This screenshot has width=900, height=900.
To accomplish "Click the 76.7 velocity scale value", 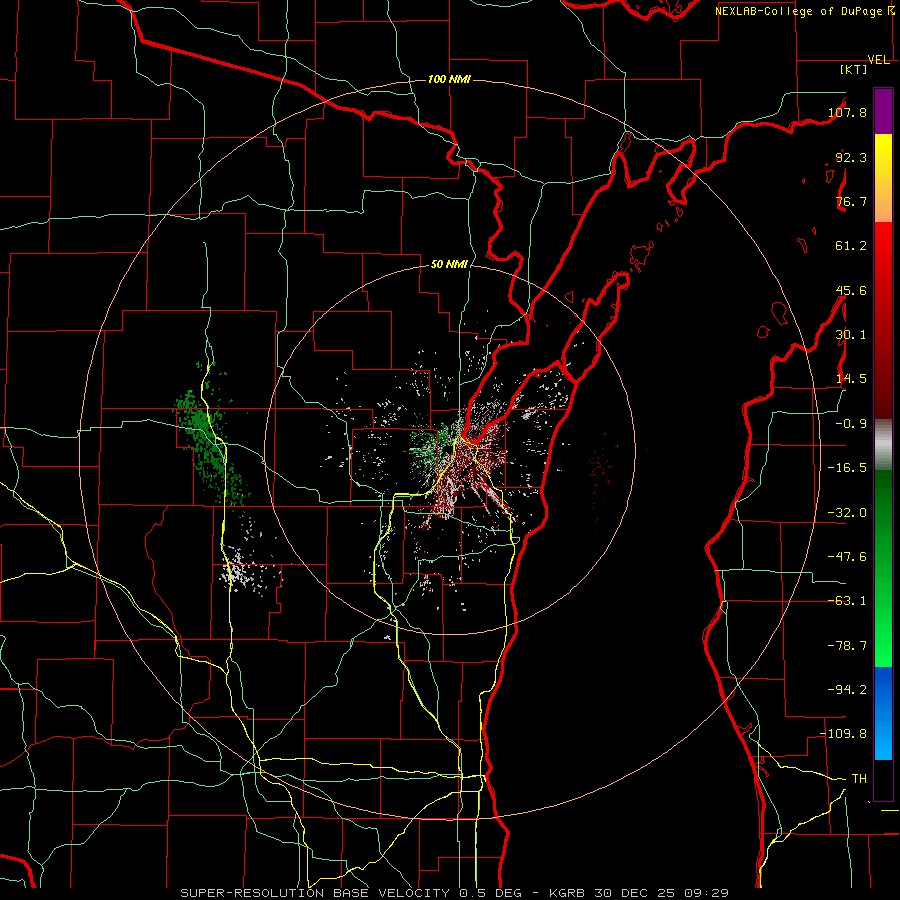I will [851, 201].
